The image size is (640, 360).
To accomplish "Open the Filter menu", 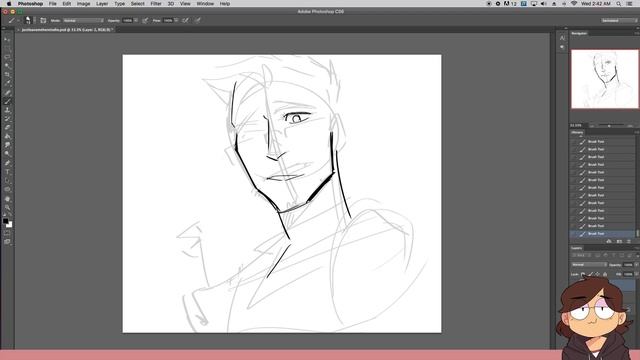I will click(x=156, y=4).
